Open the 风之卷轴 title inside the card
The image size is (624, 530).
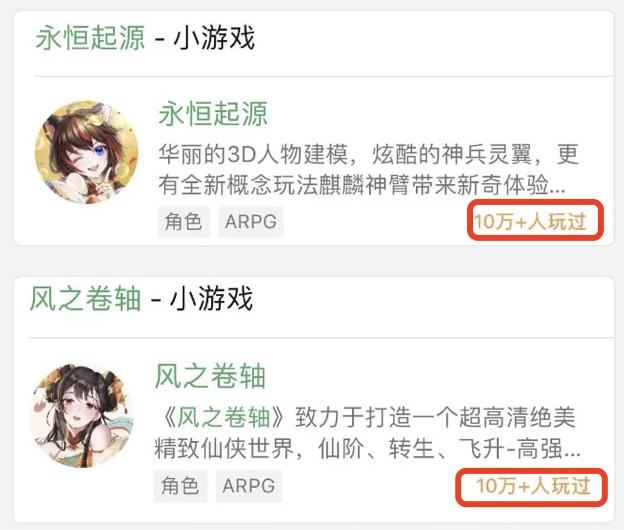[210, 376]
